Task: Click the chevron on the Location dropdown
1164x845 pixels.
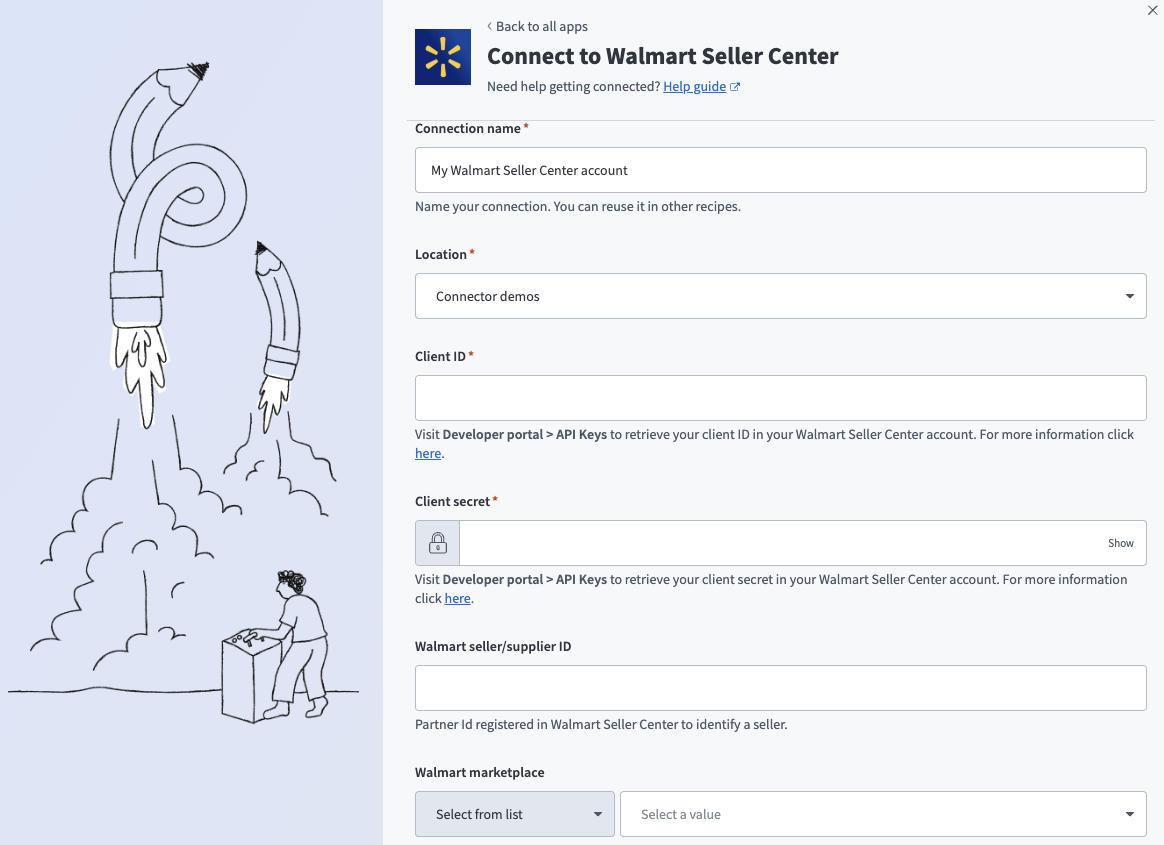Action: coord(1128,296)
